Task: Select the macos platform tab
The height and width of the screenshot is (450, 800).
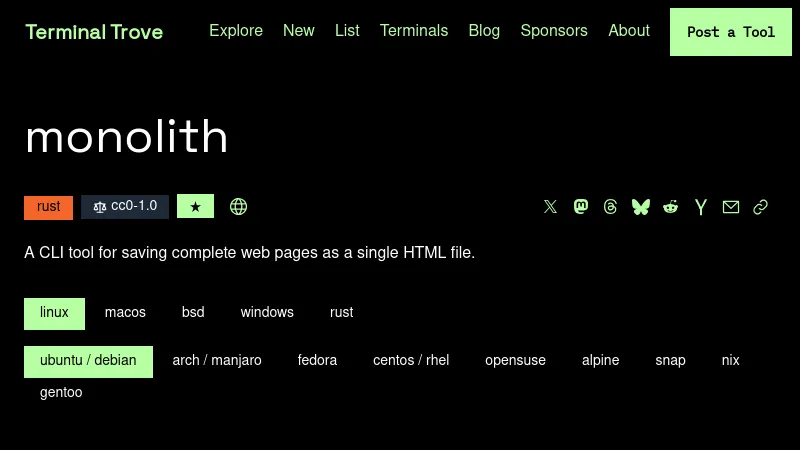Action: 125,313
